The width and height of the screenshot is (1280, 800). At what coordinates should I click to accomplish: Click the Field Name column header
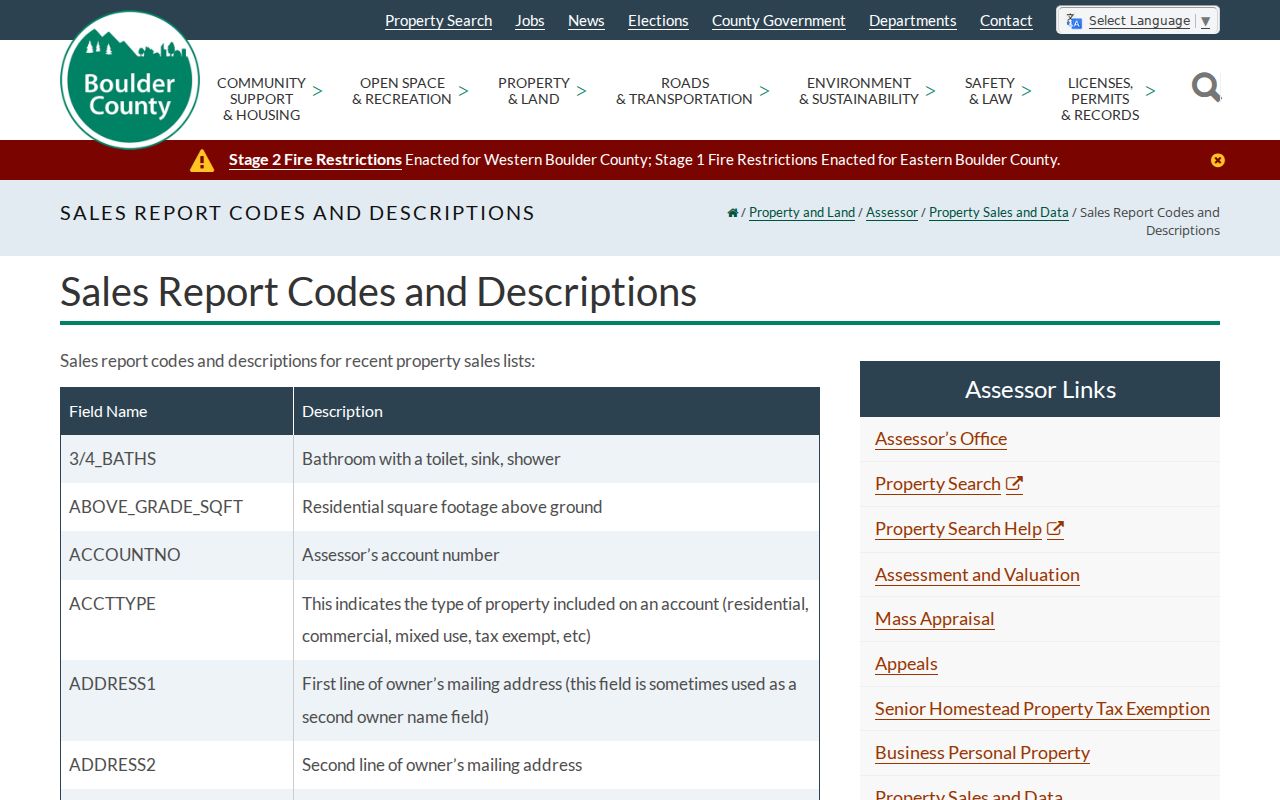[x=177, y=411]
